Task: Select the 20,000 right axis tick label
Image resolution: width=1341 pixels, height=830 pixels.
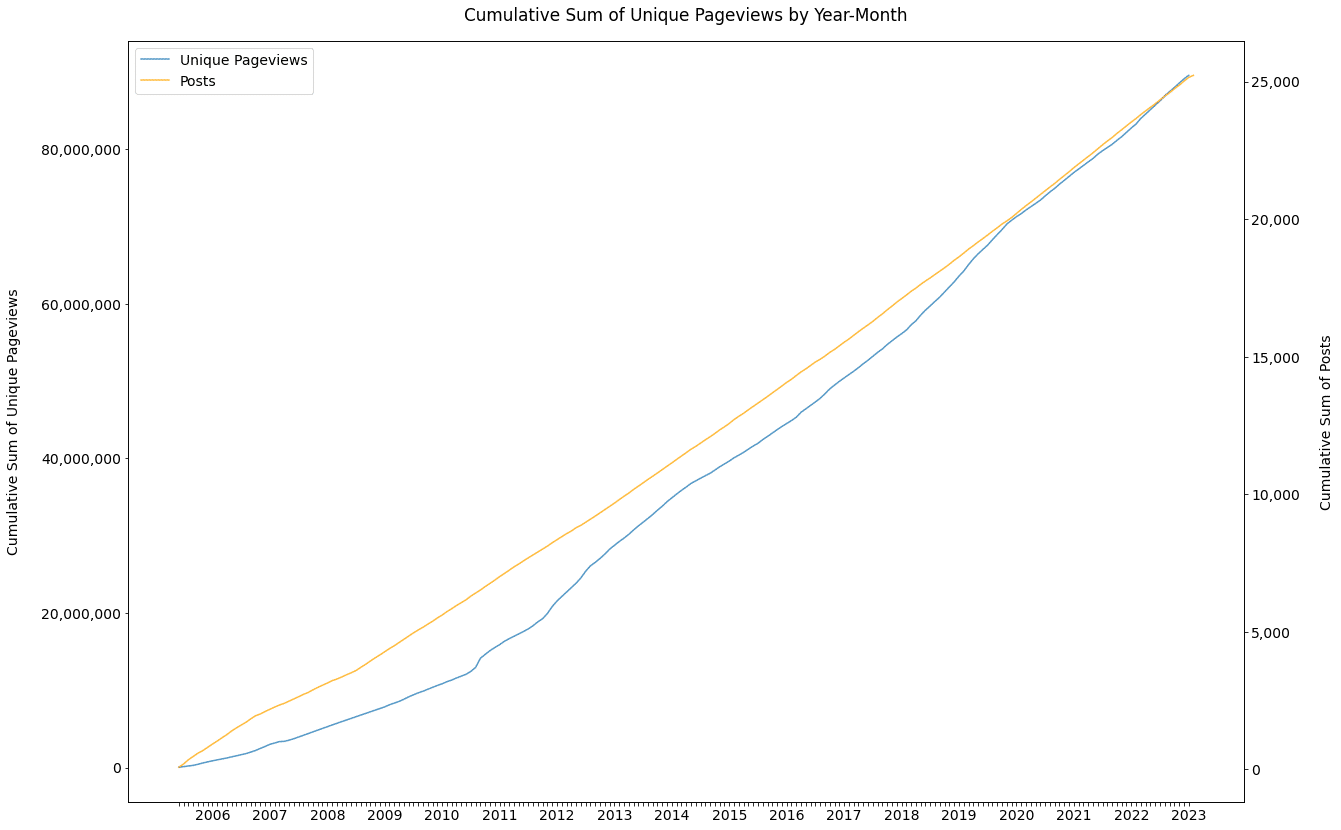Action: (1275, 220)
